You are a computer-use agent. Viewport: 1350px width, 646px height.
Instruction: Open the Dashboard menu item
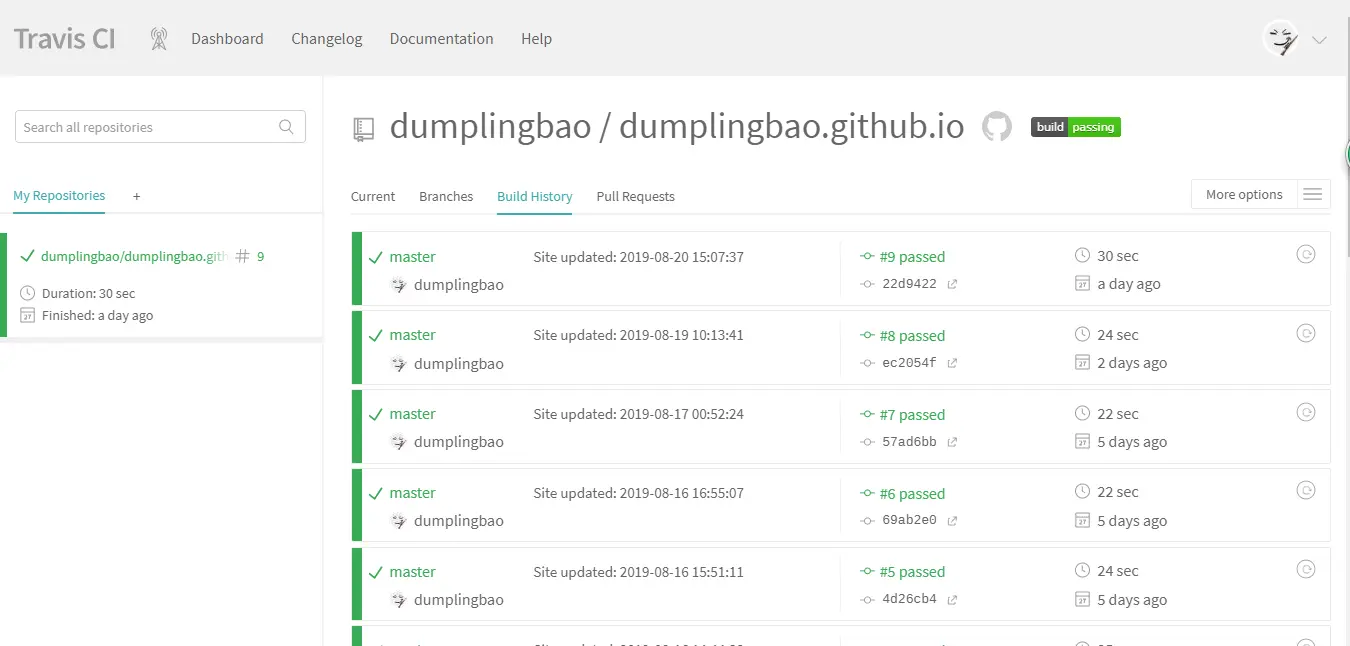click(x=227, y=39)
